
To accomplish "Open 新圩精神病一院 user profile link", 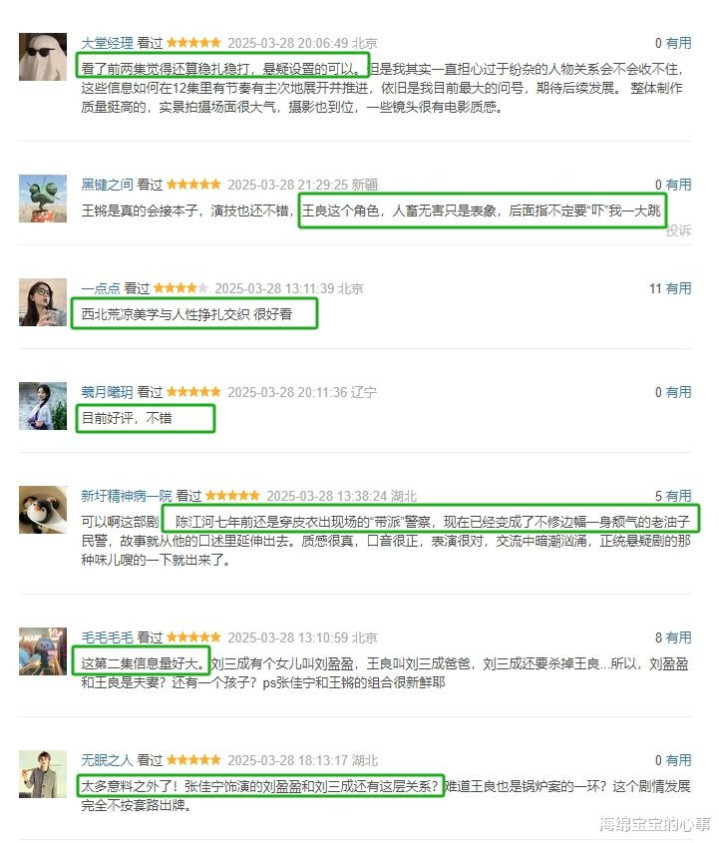I will point(126,496).
